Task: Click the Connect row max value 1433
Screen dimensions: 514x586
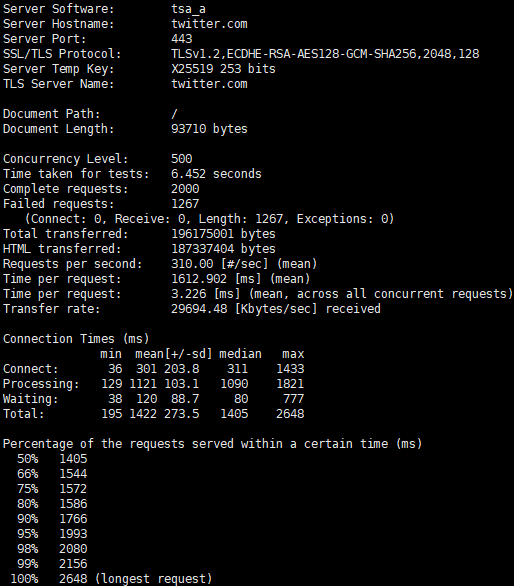Action: point(290,369)
